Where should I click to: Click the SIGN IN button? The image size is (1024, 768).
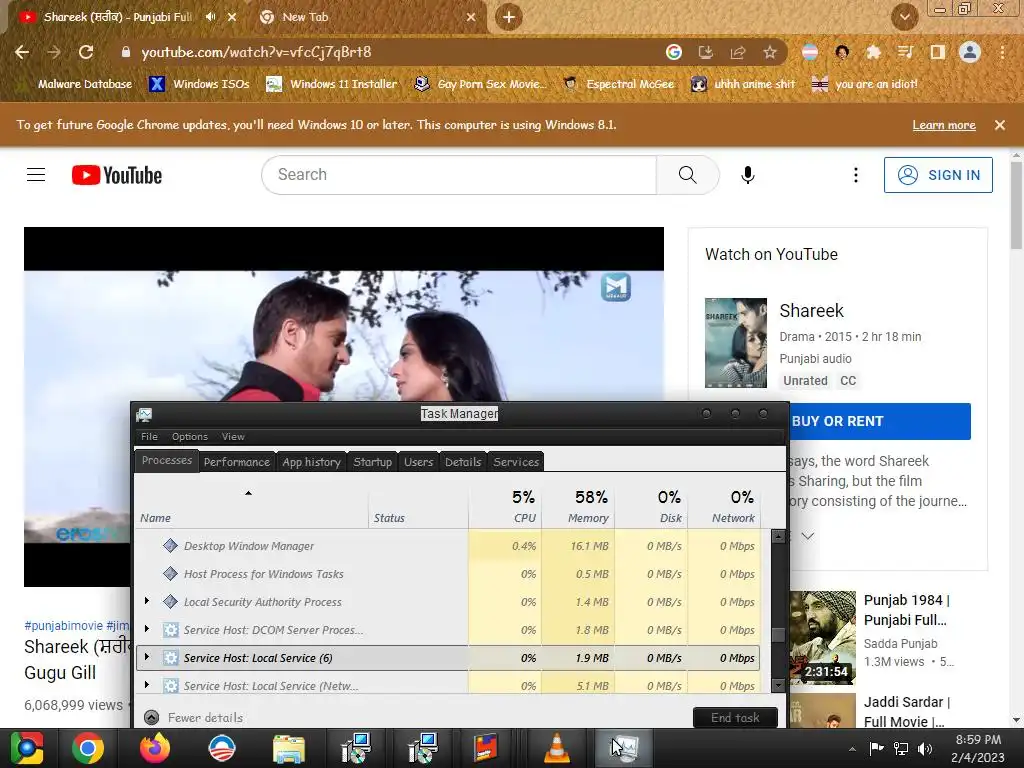pyautogui.click(x=938, y=175)
